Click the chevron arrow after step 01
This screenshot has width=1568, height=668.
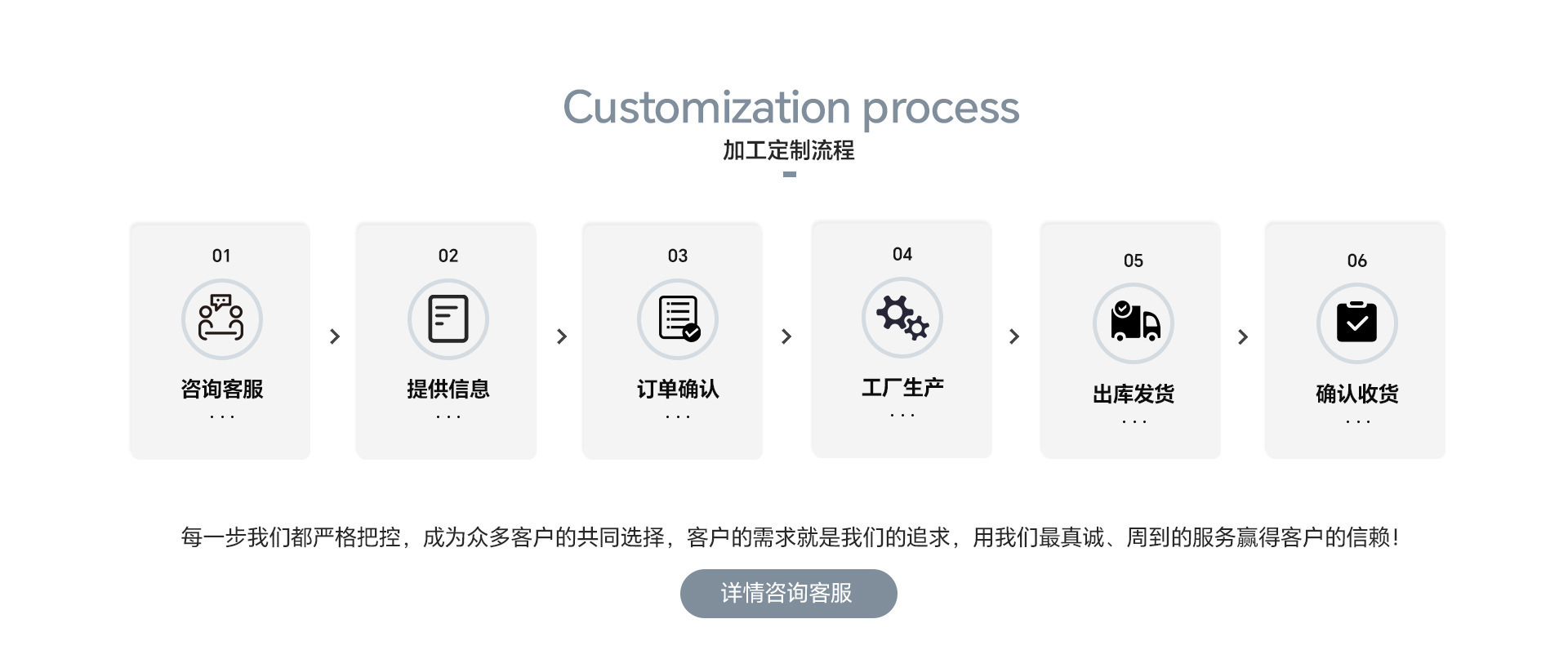pyautogui.click(x=334, y=336)
